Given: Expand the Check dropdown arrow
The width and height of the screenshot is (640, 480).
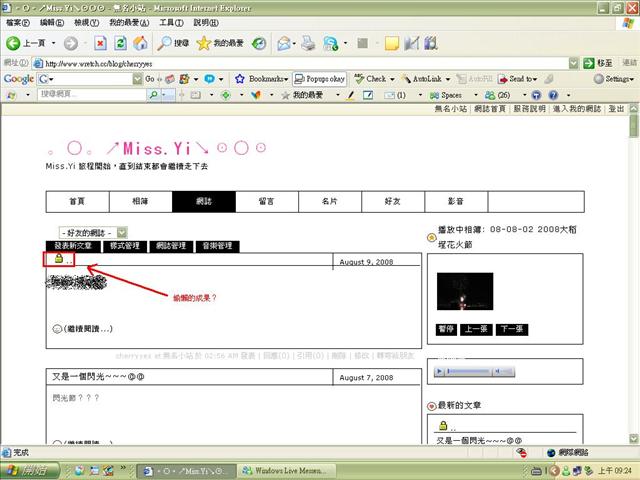Looking at the screenshot, I should 392,79.
